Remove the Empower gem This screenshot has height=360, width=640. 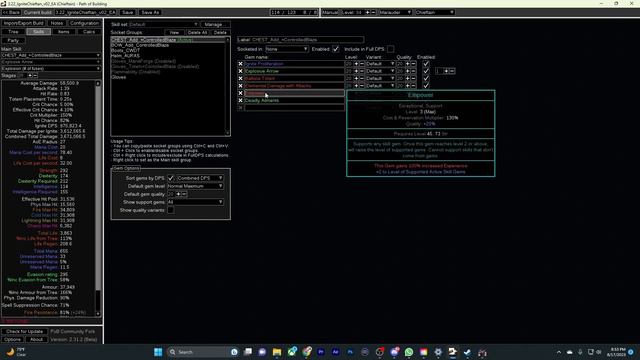pos(240,93)
